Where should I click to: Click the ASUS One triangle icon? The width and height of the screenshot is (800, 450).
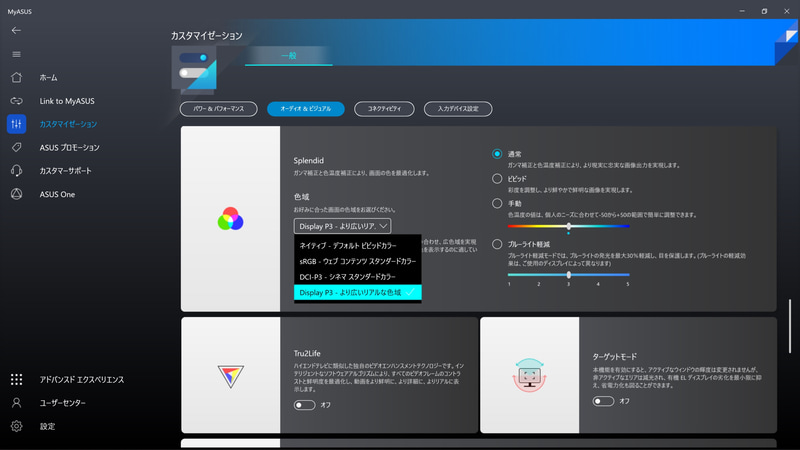tap(16, 194)
